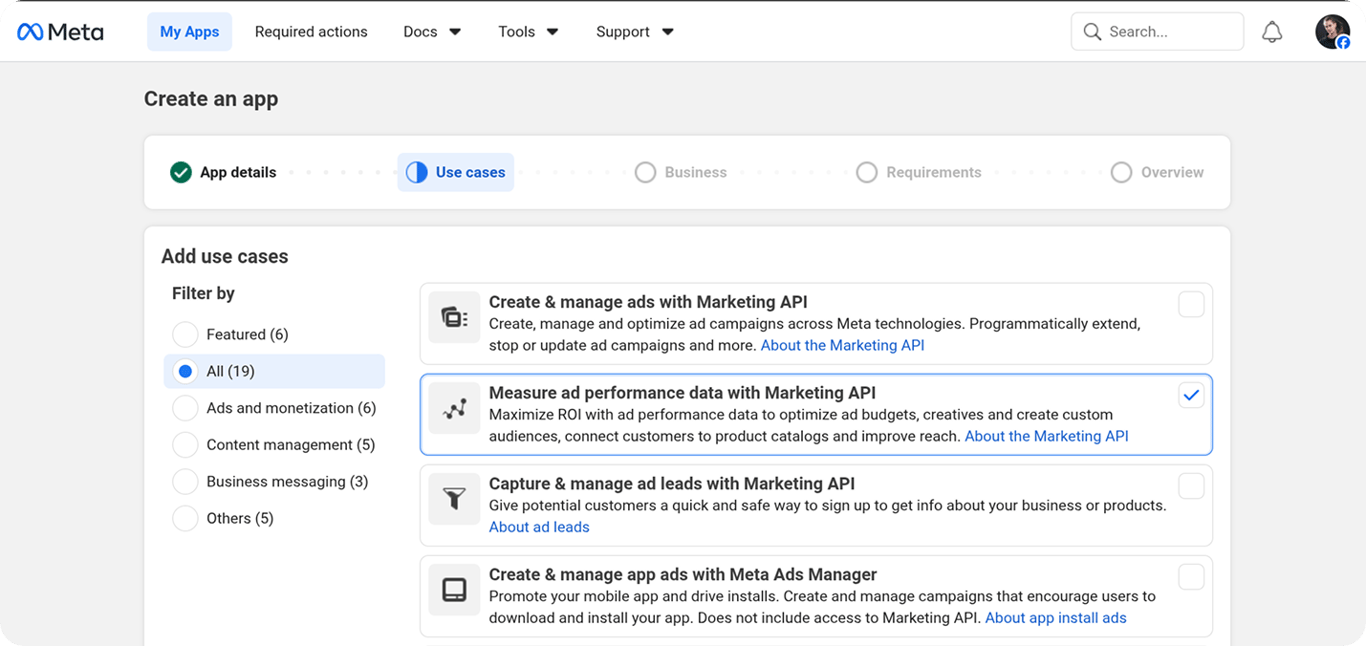Open About the Marketing API link under Create ads
1366x646 pixels.
(842, 345)
